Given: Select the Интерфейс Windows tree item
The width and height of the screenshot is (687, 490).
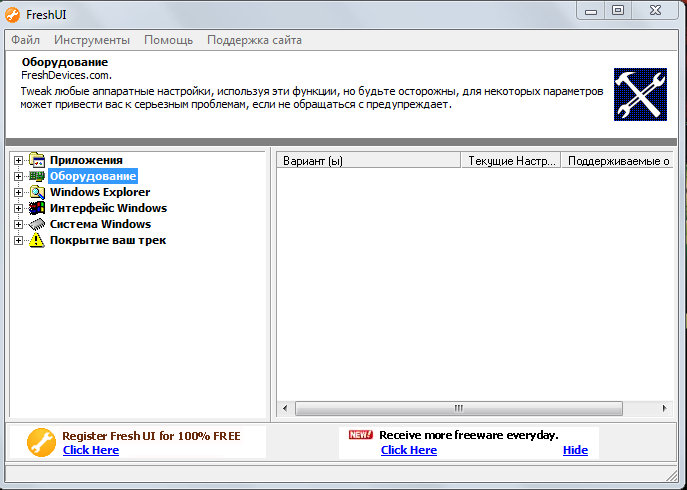Looking at the screenshot, I should coord(108,208).
